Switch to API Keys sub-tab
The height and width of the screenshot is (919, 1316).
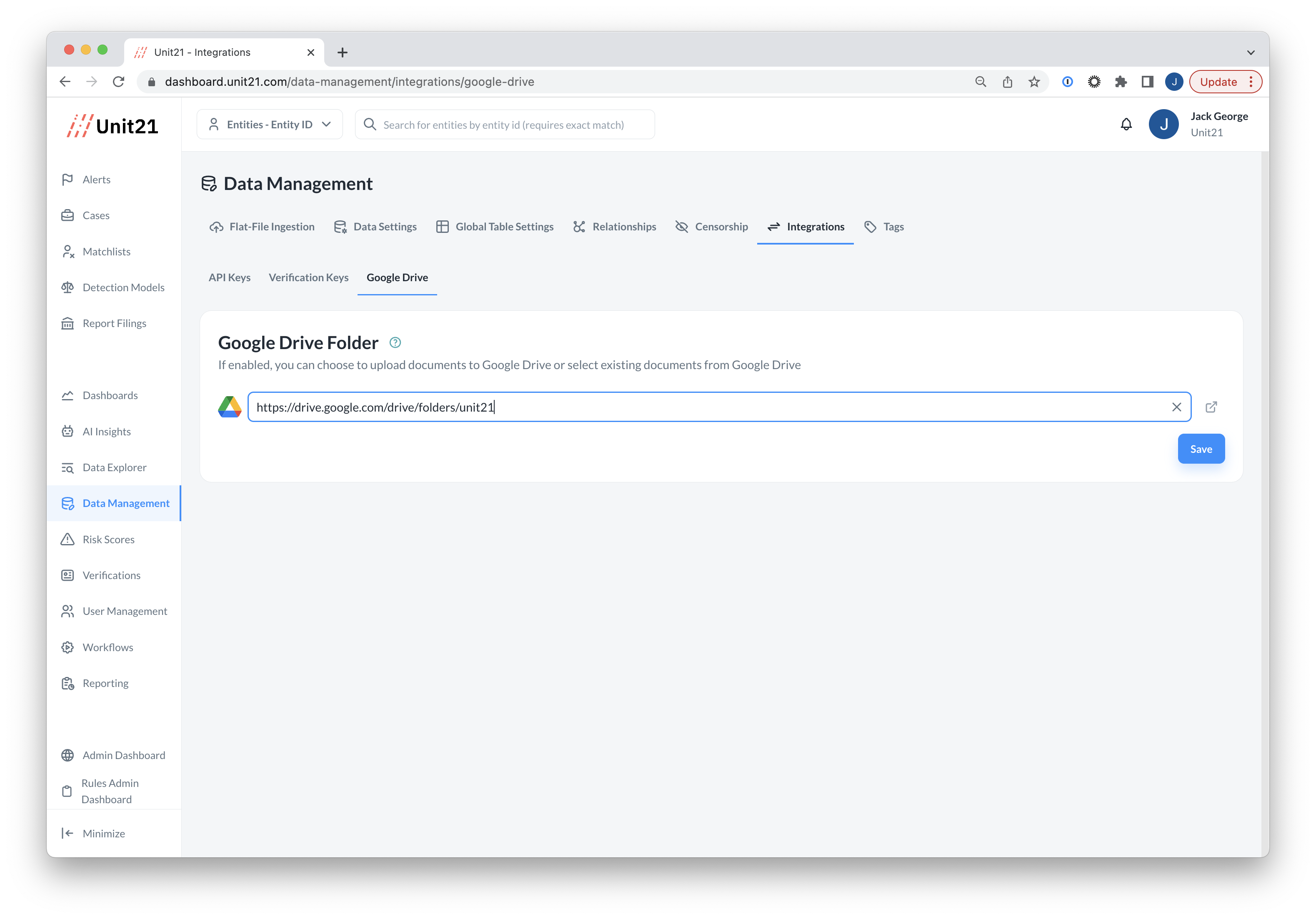click(x=229, y=277)
